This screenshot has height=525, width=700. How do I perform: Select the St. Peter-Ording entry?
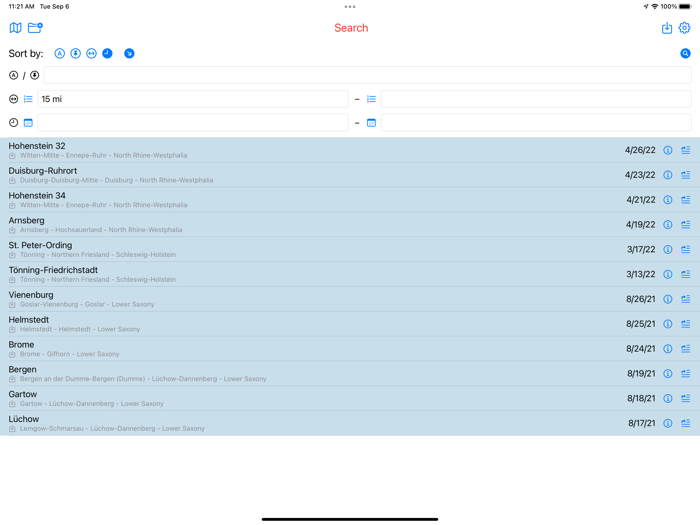350,250
